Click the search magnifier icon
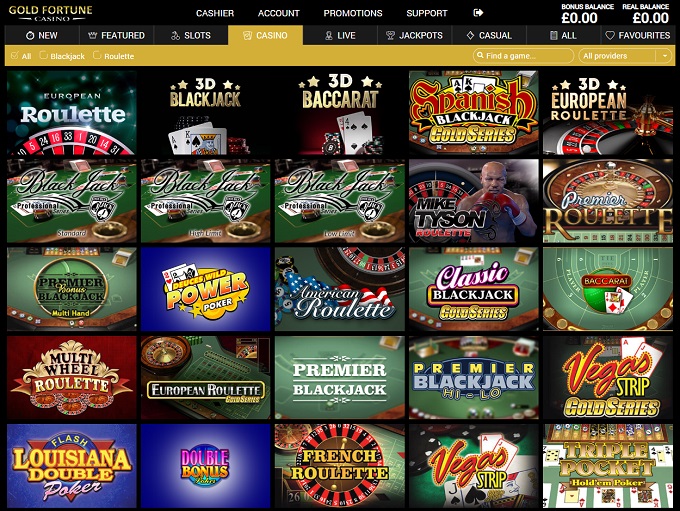The image size is (680, 511). 480,56
